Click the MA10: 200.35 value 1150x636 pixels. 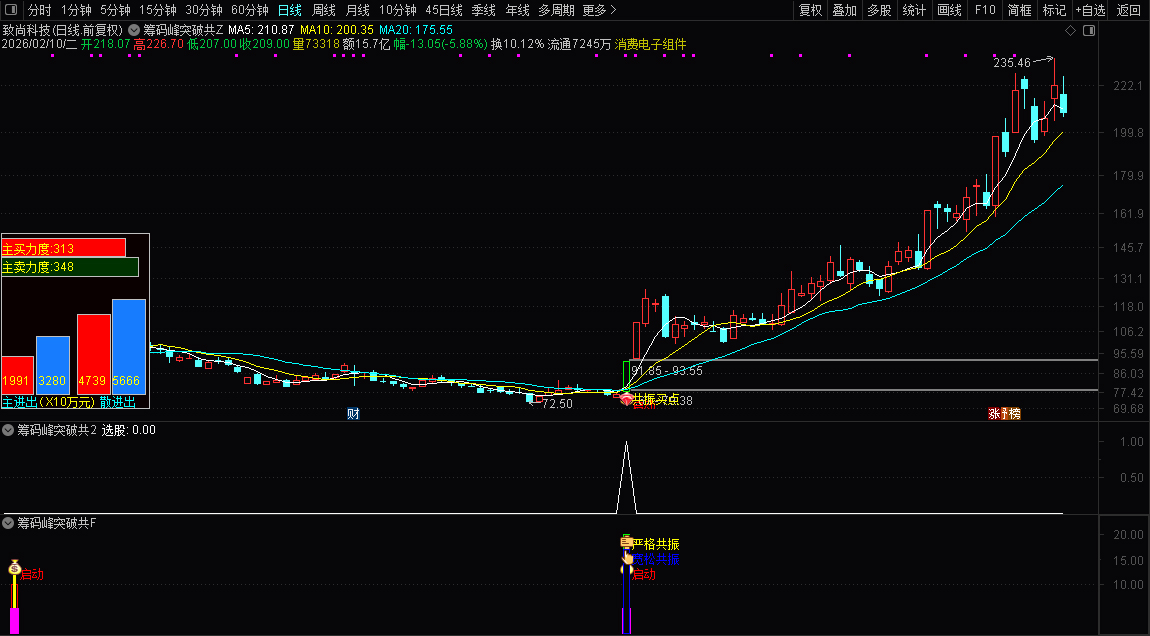(x=337, y=30)
